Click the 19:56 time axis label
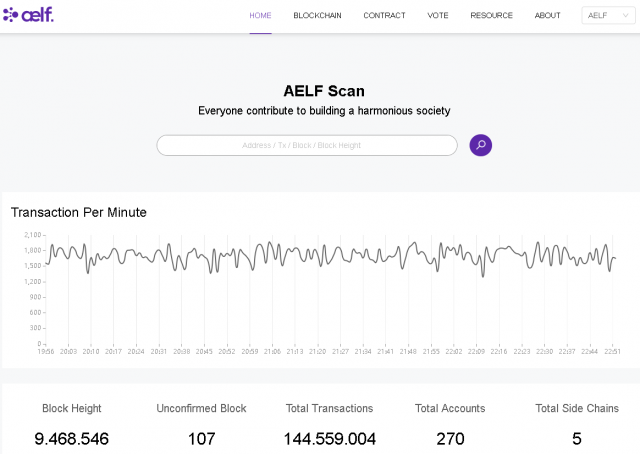Viewport: 640px width, 454px height. coord(46,352)
